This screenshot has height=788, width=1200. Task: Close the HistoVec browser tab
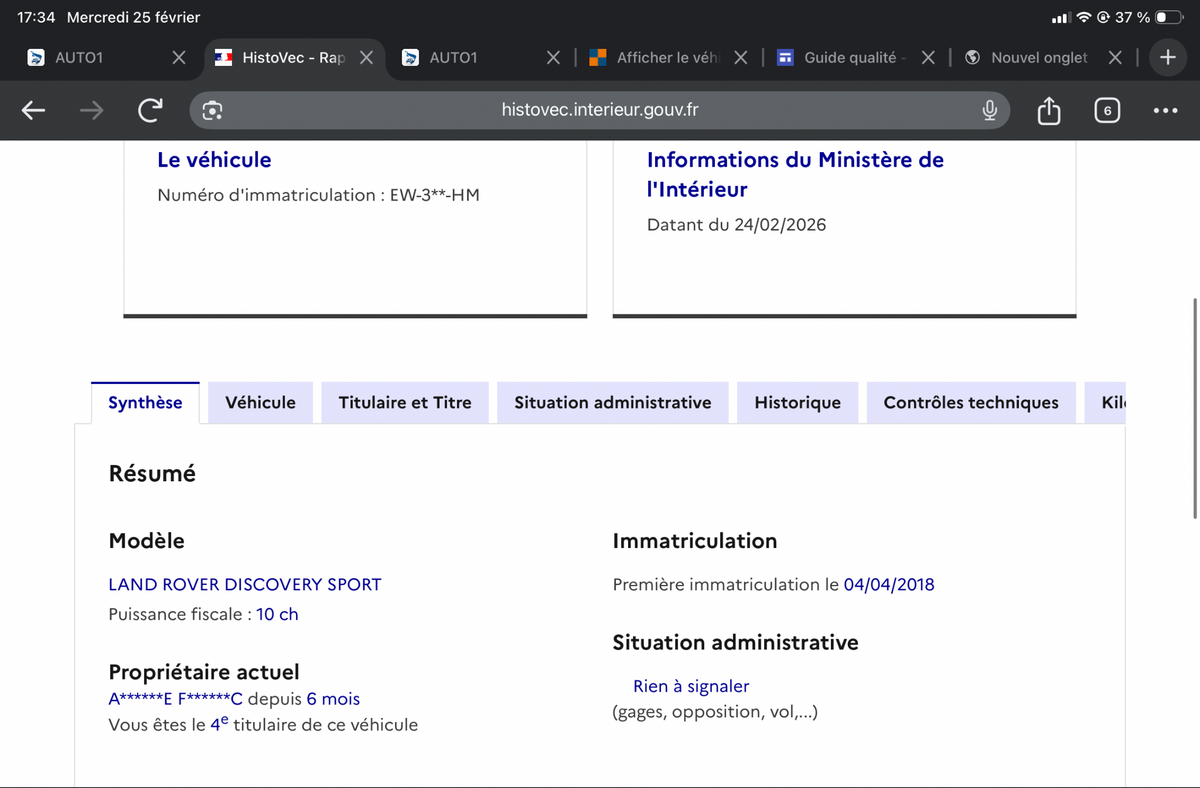point(366,58)
